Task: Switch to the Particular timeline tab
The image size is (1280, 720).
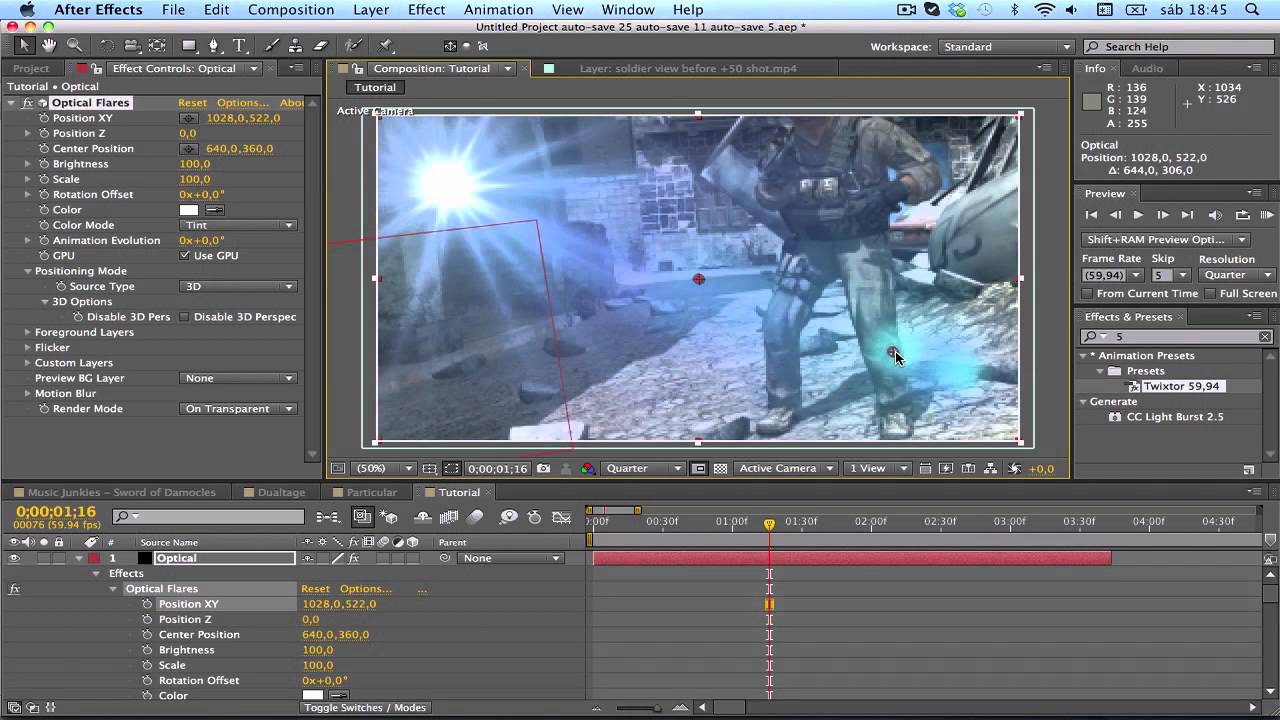Action: [371, 492]
